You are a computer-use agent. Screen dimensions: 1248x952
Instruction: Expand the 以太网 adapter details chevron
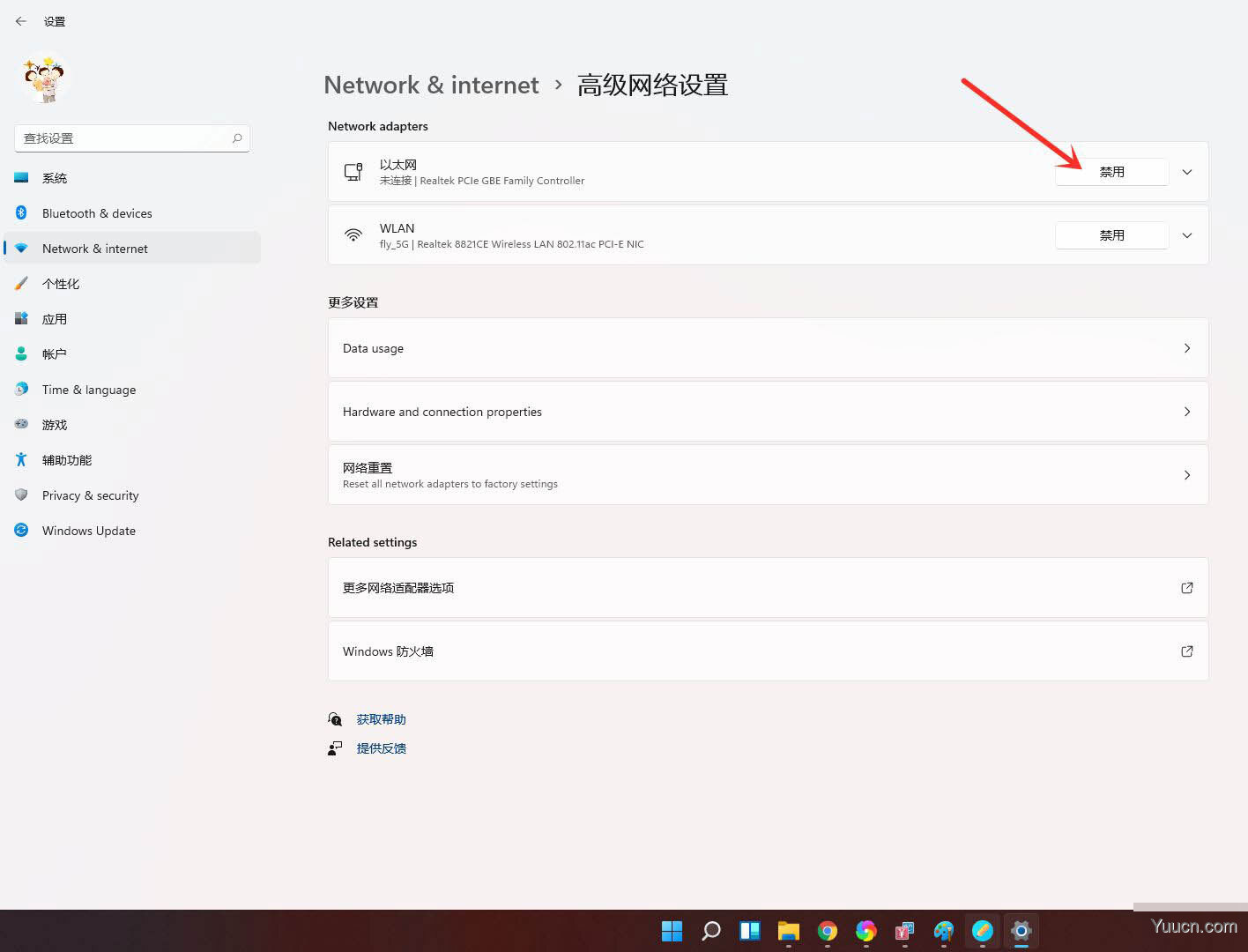point(1187,172)
